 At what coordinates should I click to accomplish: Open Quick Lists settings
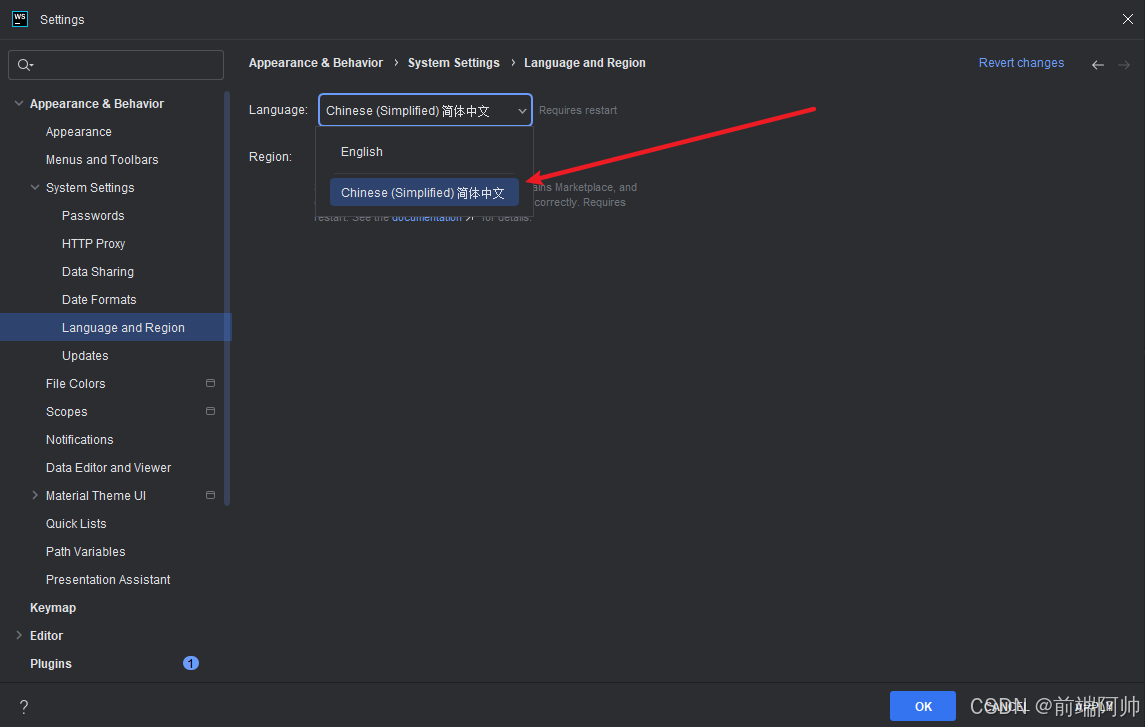[x=76, y=523]
